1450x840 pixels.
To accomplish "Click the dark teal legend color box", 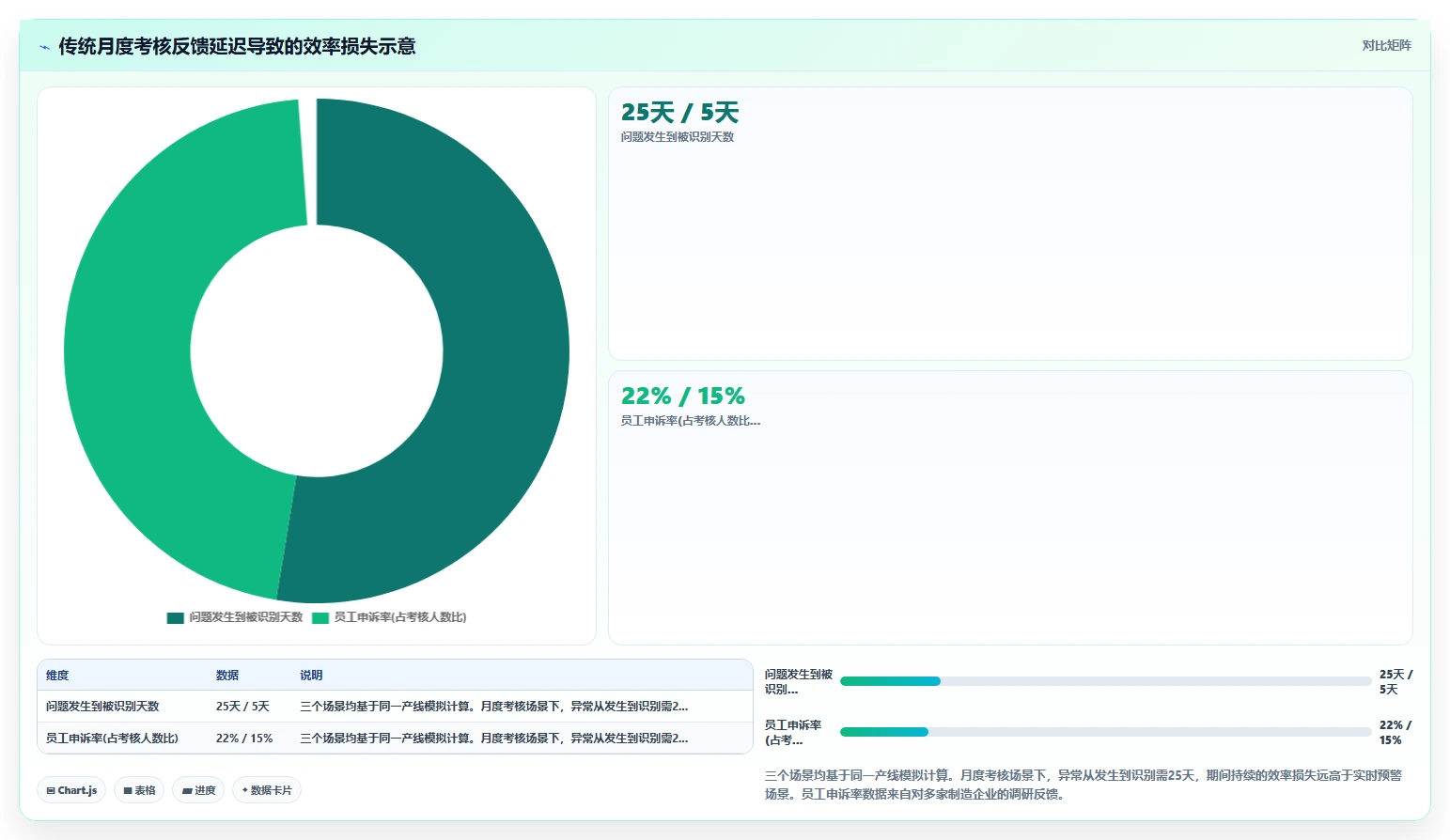I will click(x=175, y=617).
